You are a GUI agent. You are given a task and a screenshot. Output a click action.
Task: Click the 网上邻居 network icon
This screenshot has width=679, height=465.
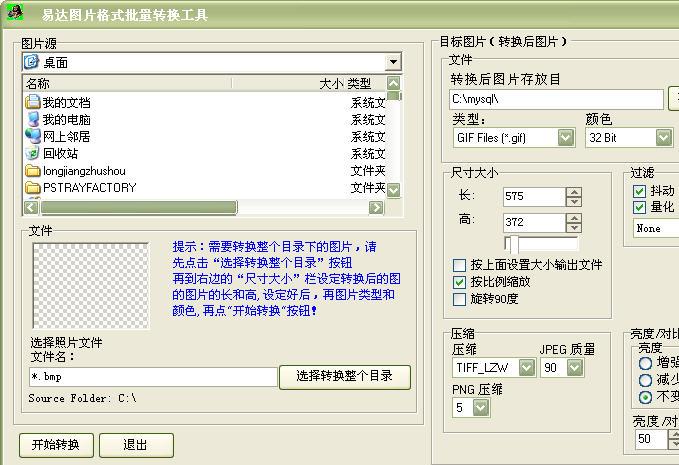[33, 136]
